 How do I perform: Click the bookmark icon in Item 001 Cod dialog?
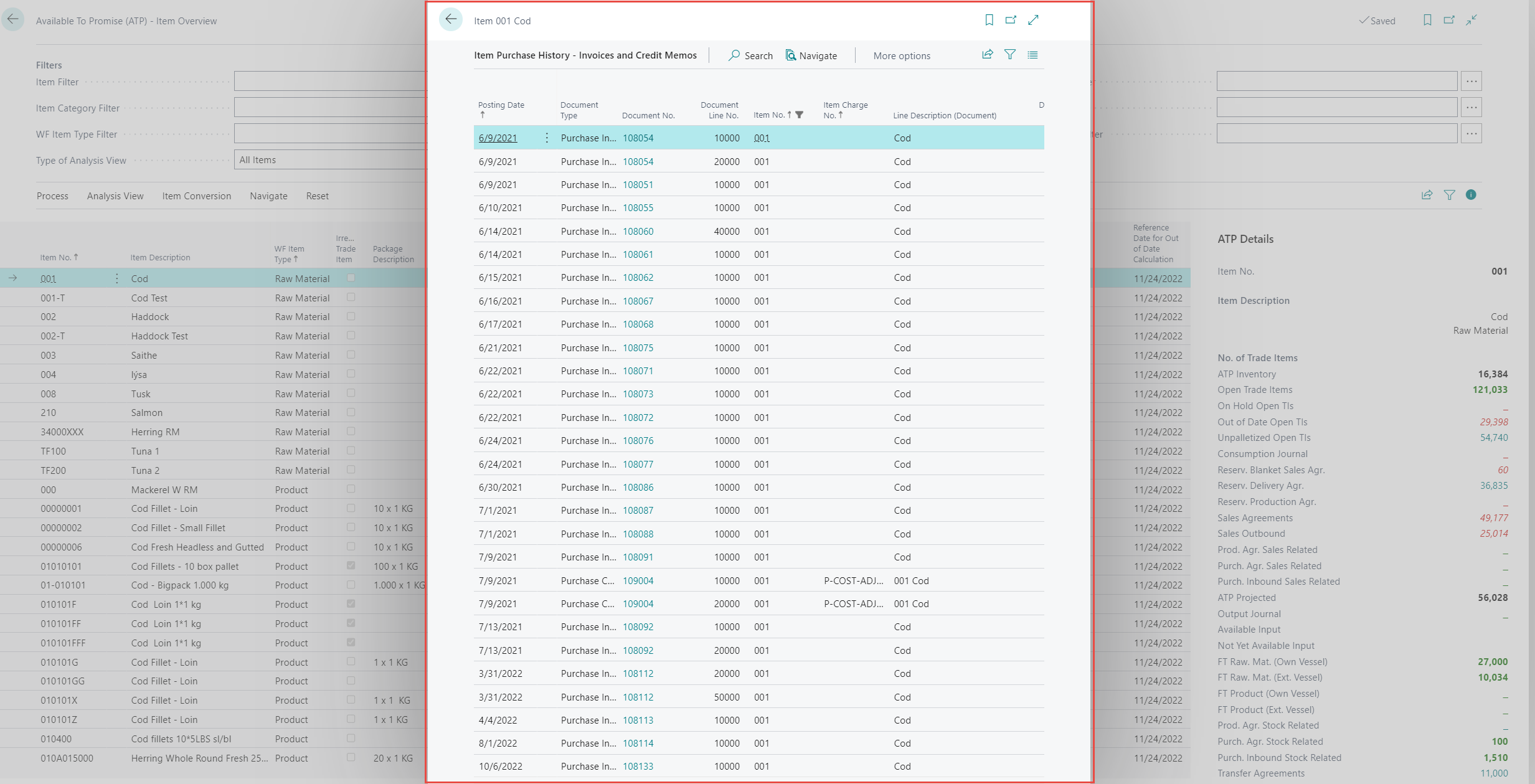tap(989, 20)
